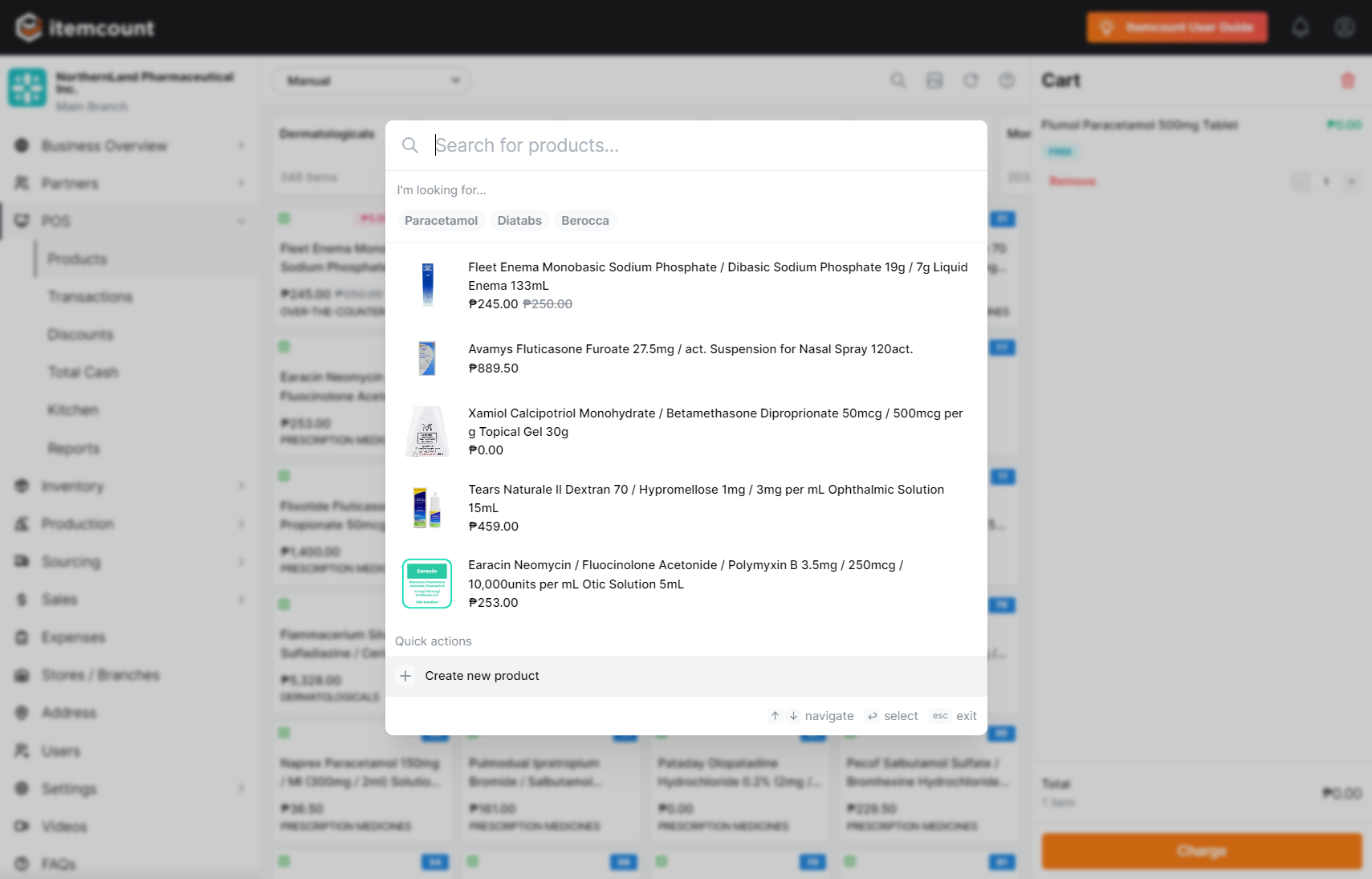
Task: Choose Fleet Enema Monobasic Sodium Phosphate result
Action: (686, 285)
